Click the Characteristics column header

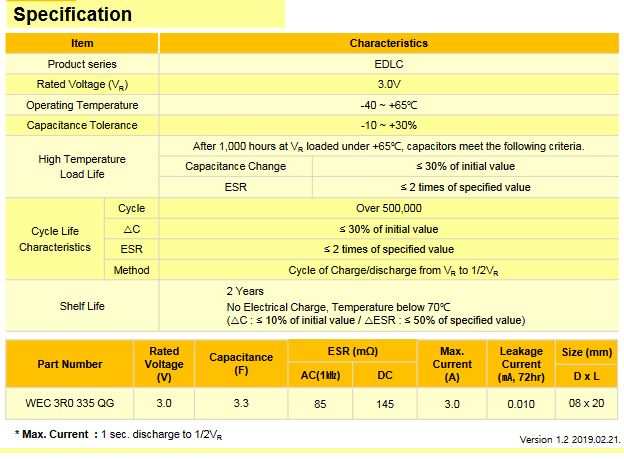[x=388, y=44]
